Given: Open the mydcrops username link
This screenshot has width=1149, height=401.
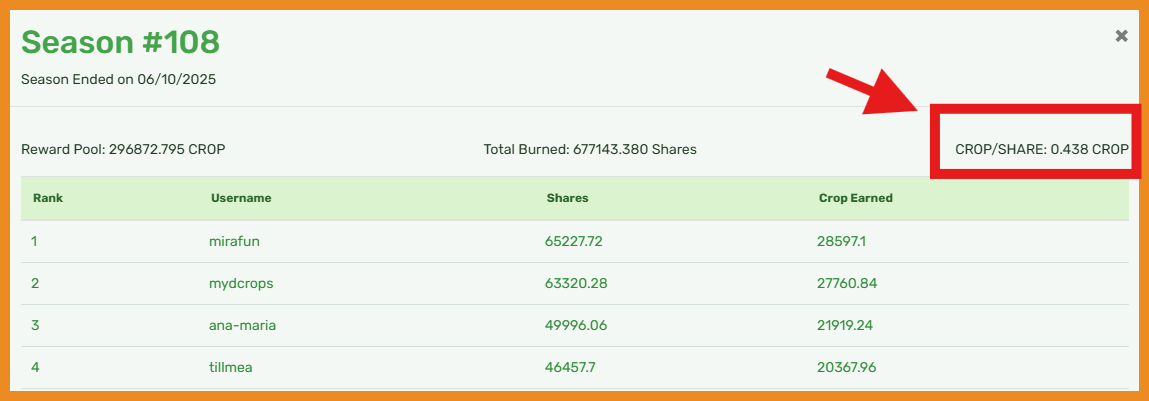Looking at the screenshot, I should 240,283.
